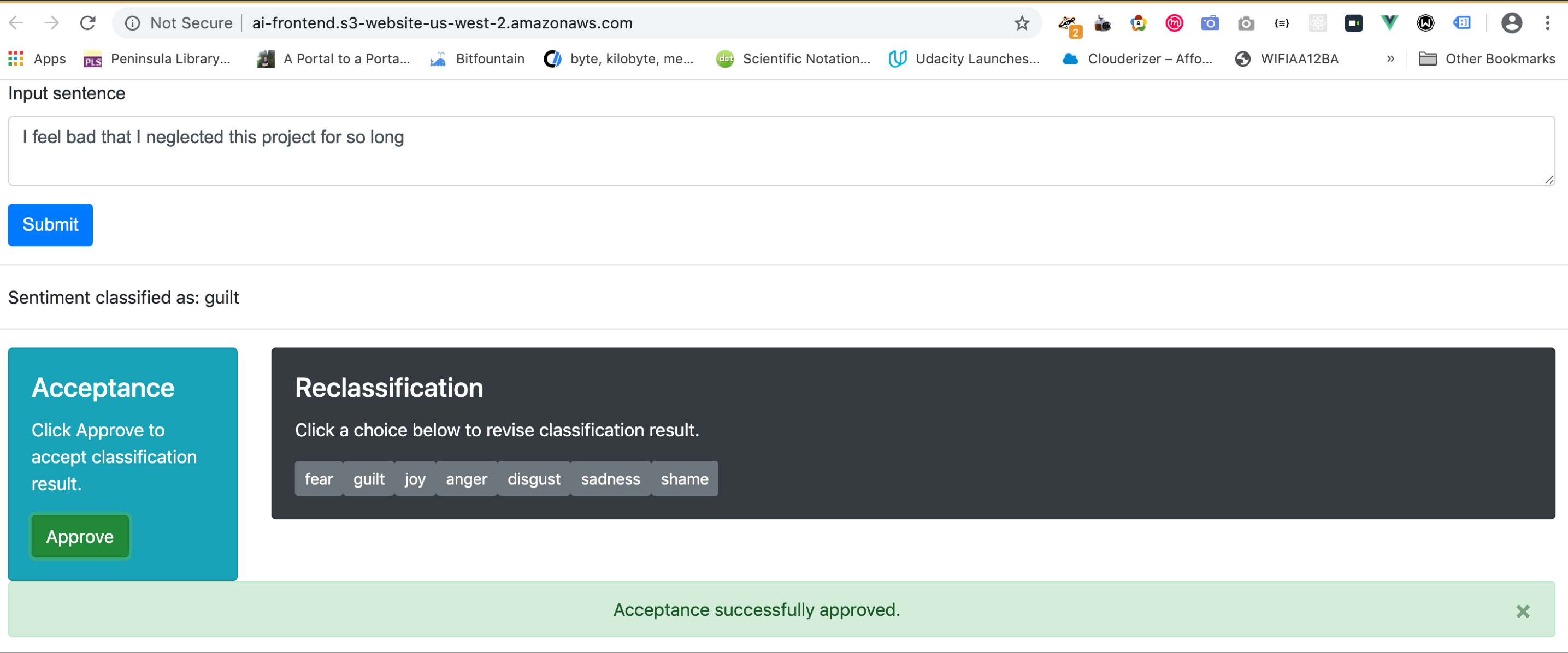This screenshot has height=653, width=1568.
Task: Open the Vue devtools extension icon
Action: [x=1389, y=23]
